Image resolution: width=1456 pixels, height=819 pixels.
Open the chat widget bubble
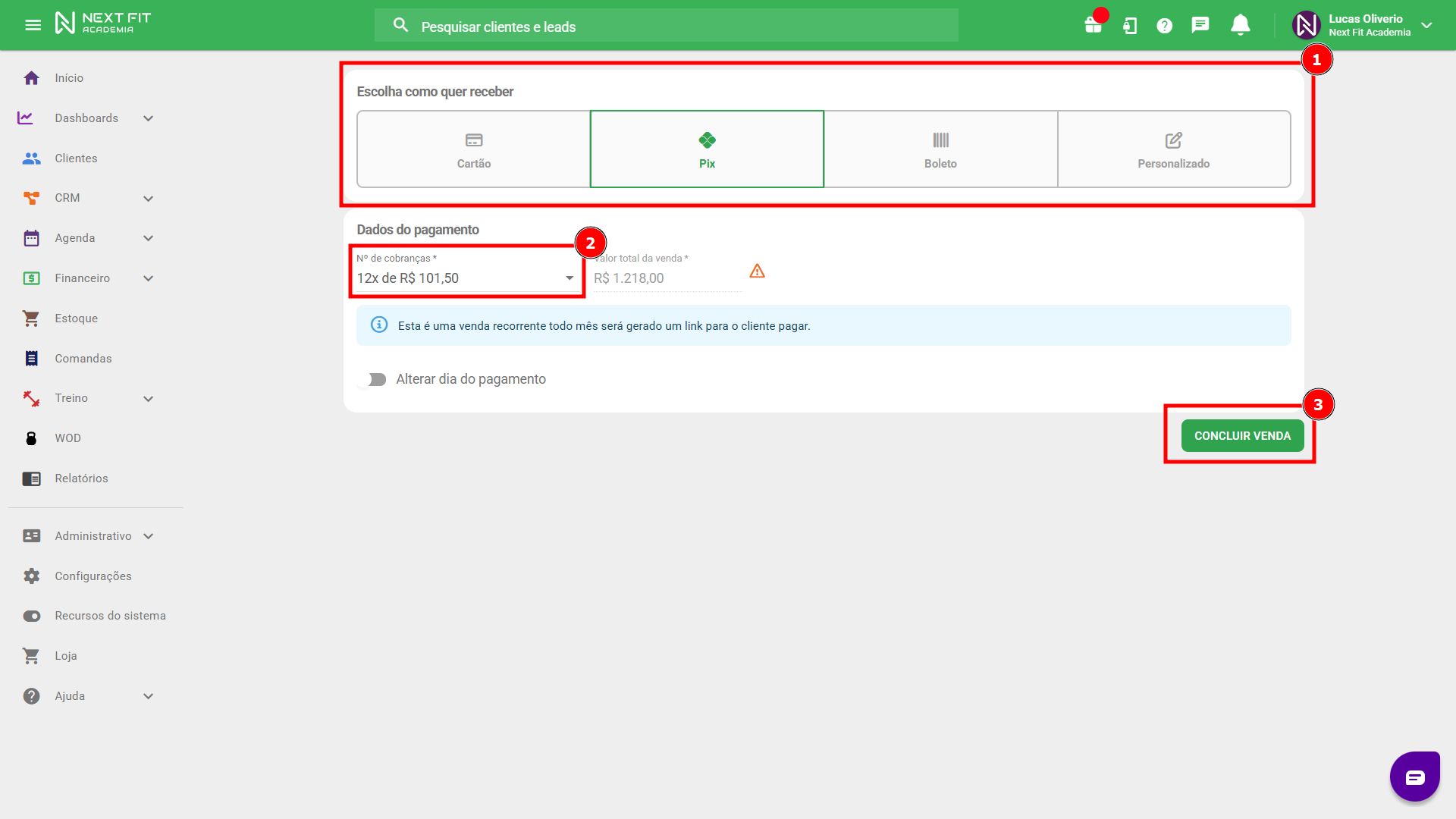pyautogui.click(x=1414, y=777)
